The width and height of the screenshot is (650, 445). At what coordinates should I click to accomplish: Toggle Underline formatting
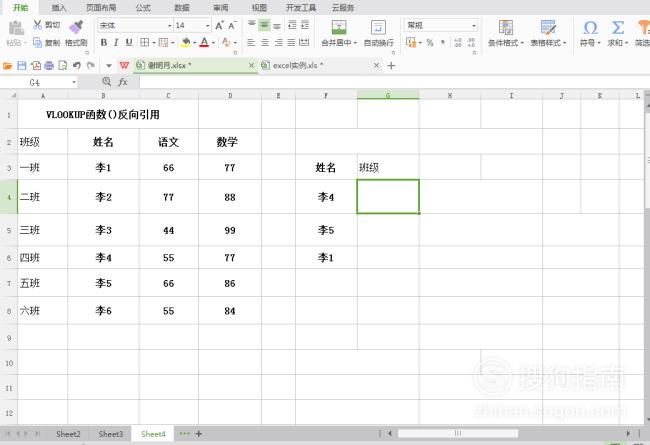[x=129, y=42]
